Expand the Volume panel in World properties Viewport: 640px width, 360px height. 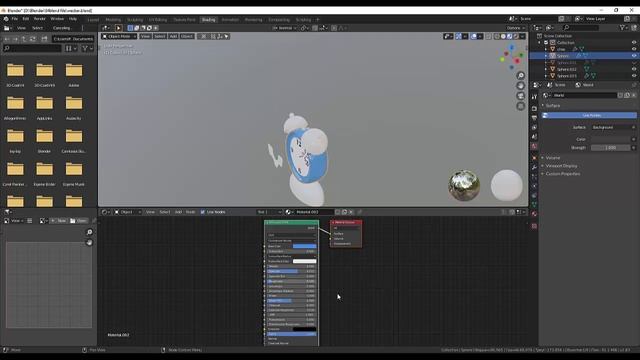[553, 158]
